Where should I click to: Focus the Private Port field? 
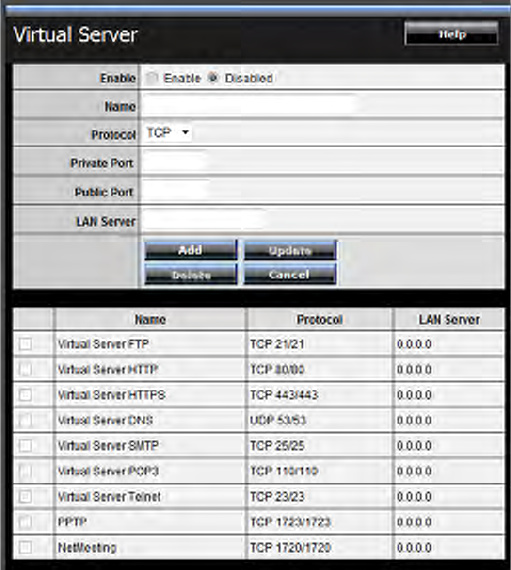[175, 162]
